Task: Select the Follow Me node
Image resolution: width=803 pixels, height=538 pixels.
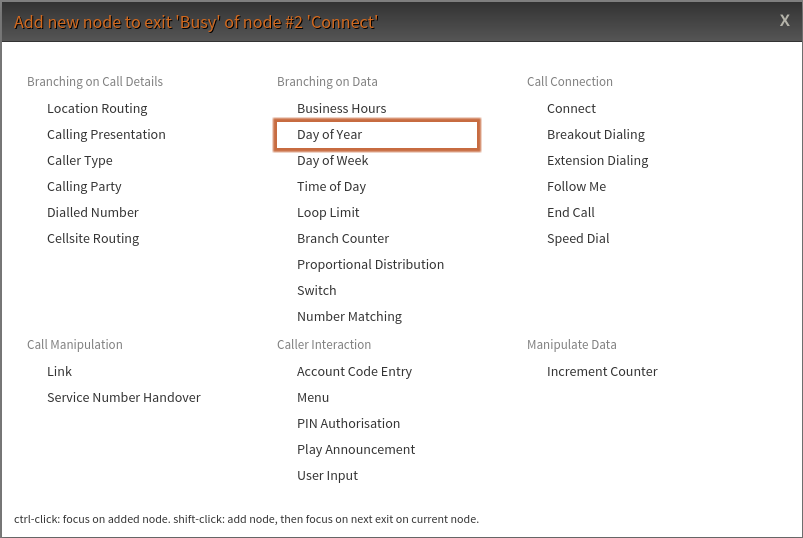Action: [576, 186]
